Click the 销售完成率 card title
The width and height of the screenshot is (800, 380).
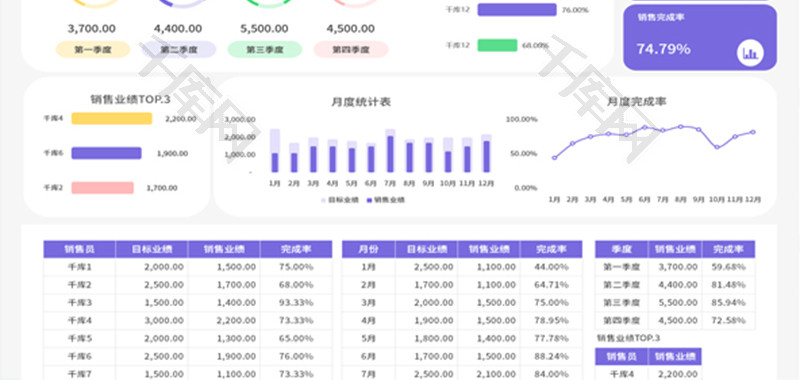(x=661, y=17)
